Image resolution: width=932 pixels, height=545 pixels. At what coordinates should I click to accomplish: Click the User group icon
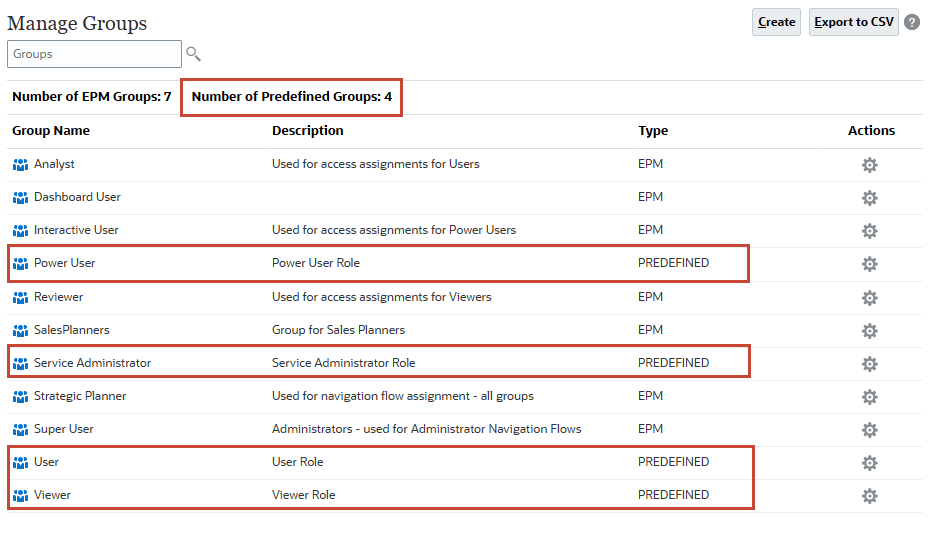(20, 463)
